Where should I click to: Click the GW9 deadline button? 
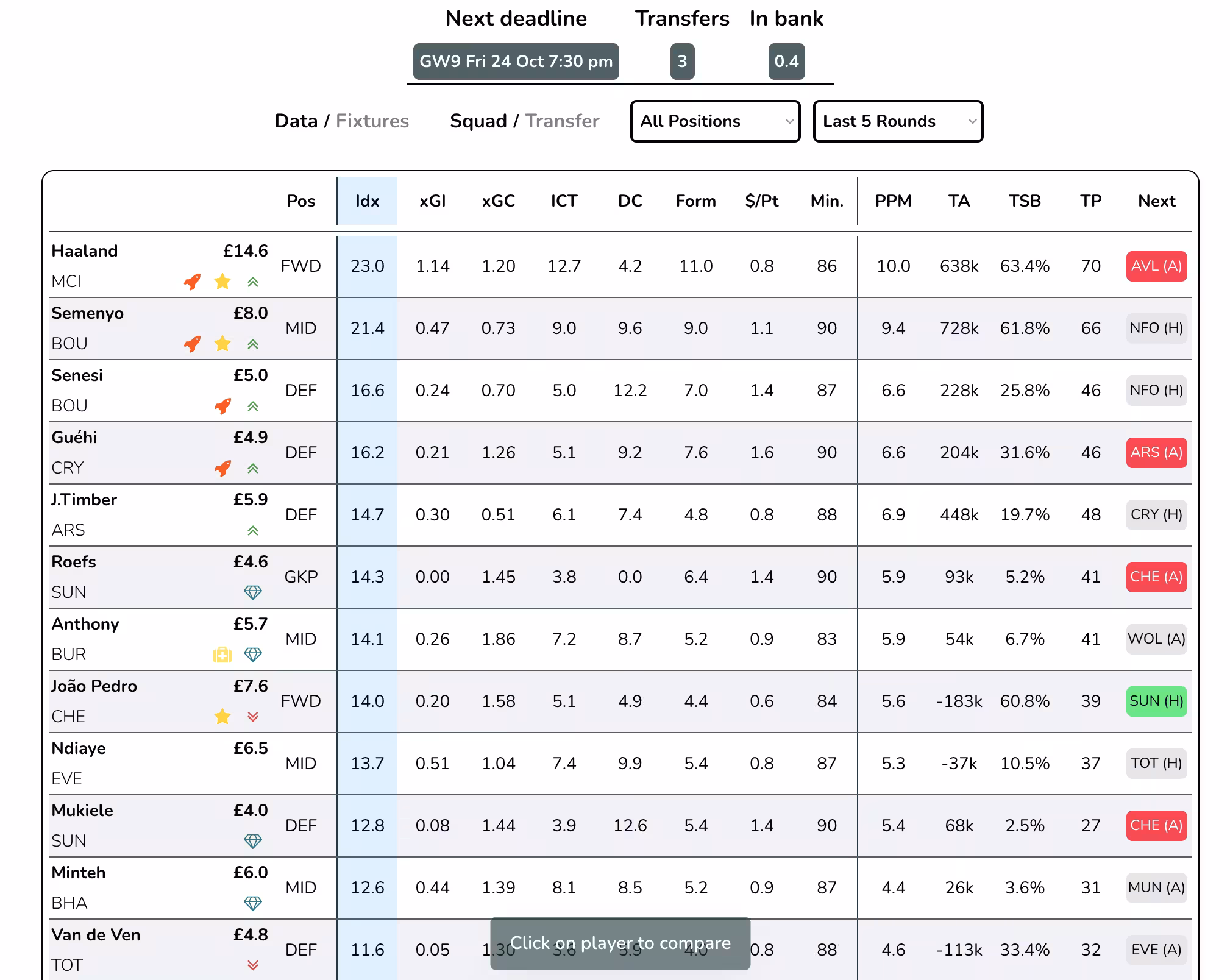pyautogui.click(x=516, y=62)
